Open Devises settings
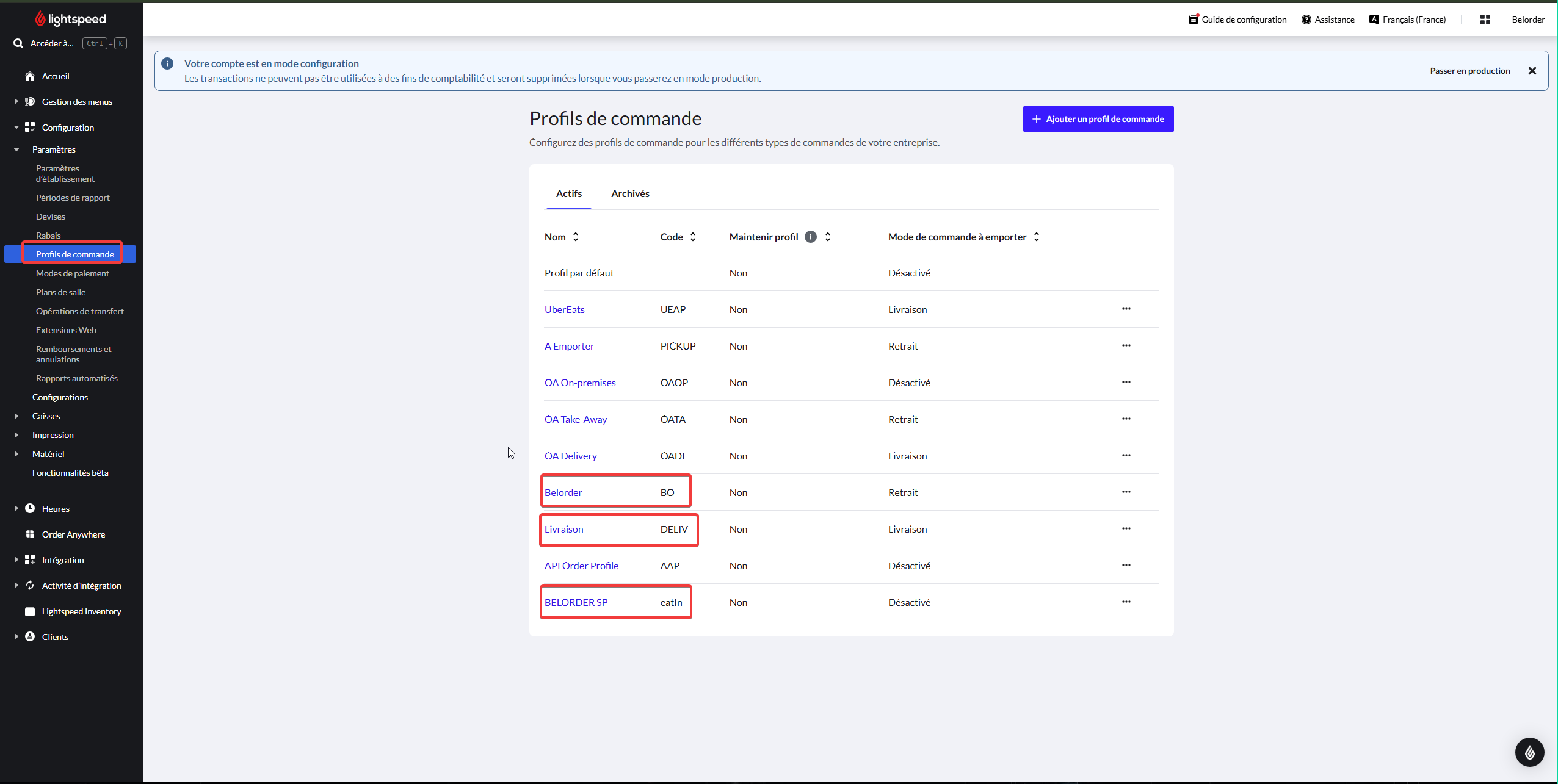The width and height of the screenshot is (1558, 784). 50,217
